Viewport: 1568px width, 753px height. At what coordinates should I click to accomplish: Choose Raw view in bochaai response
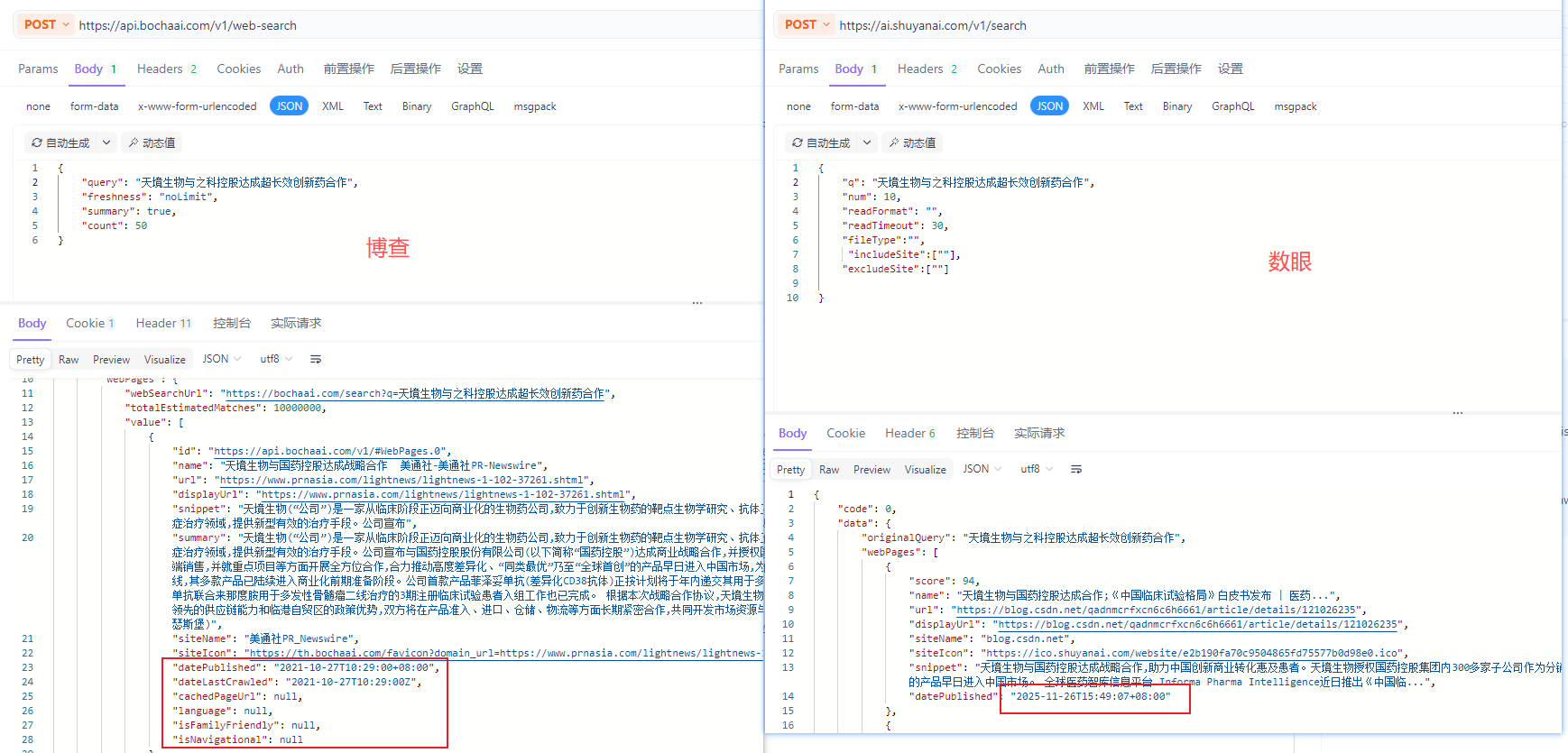69,359
